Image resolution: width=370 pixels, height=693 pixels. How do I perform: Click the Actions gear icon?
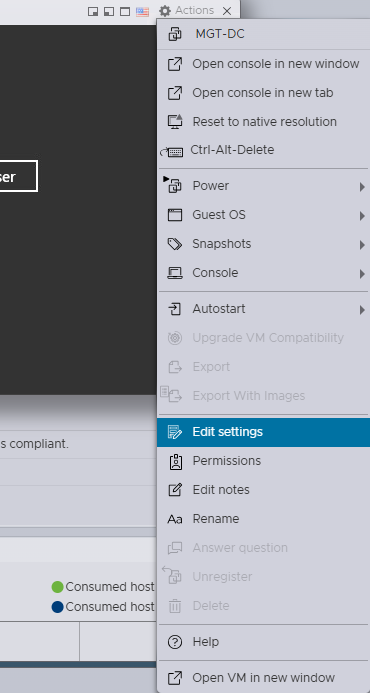click(x=165, y=11)
